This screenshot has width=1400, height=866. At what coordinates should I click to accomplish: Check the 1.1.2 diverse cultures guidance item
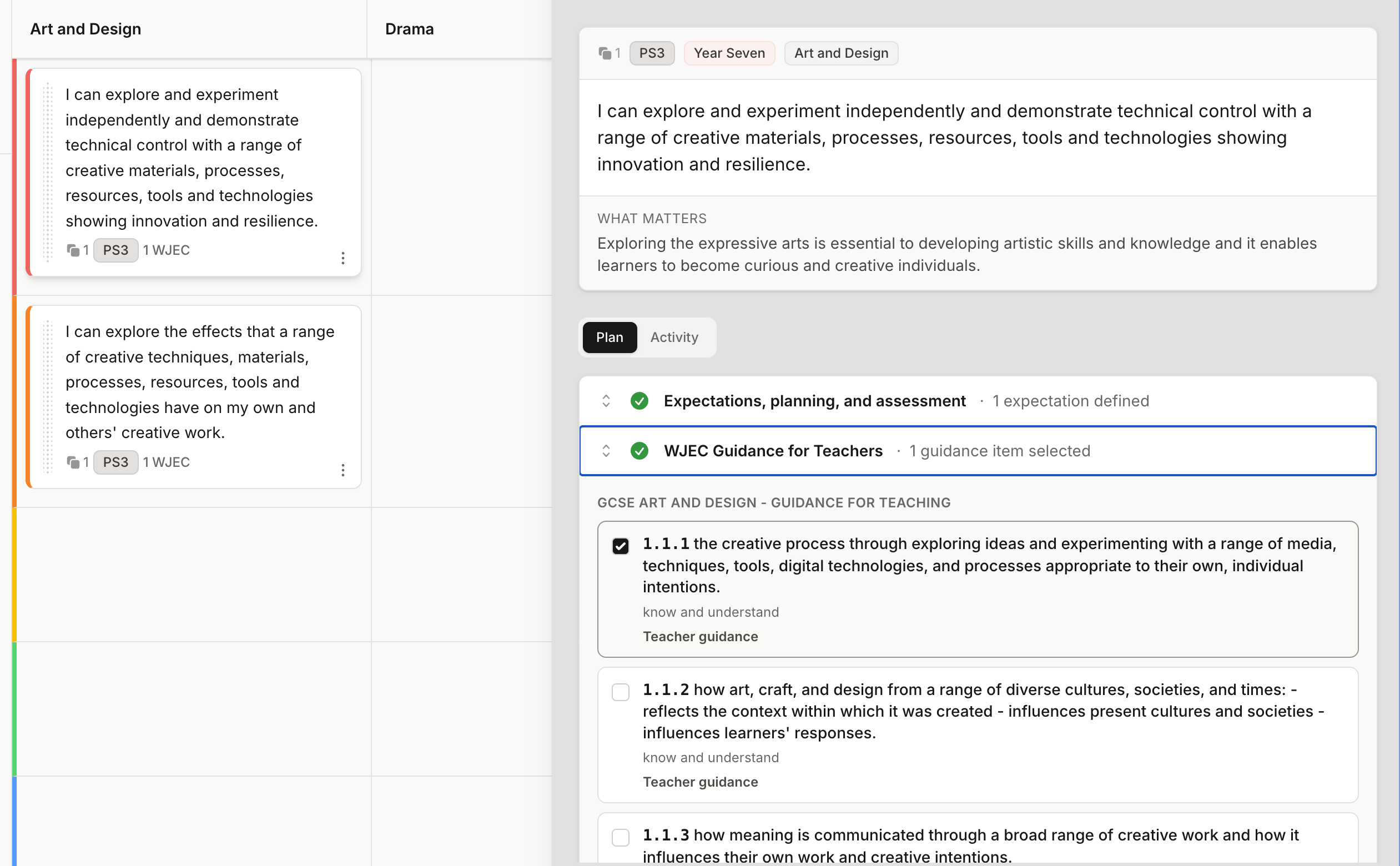[x=620, y=692]
